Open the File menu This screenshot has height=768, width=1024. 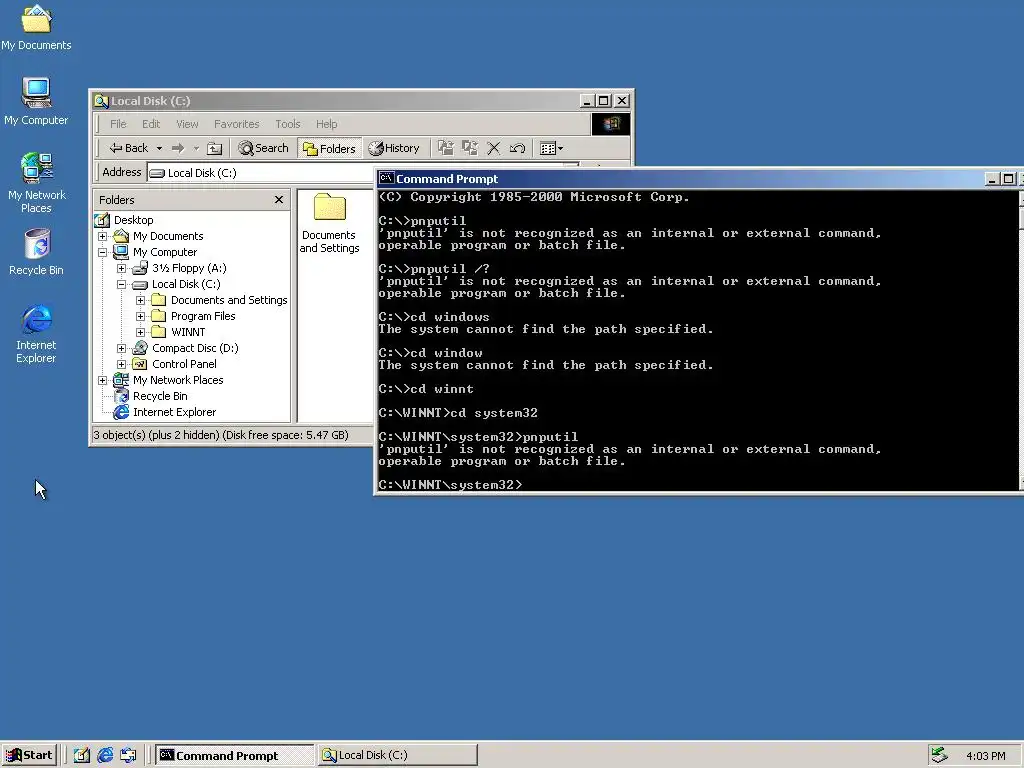[118, 124]
